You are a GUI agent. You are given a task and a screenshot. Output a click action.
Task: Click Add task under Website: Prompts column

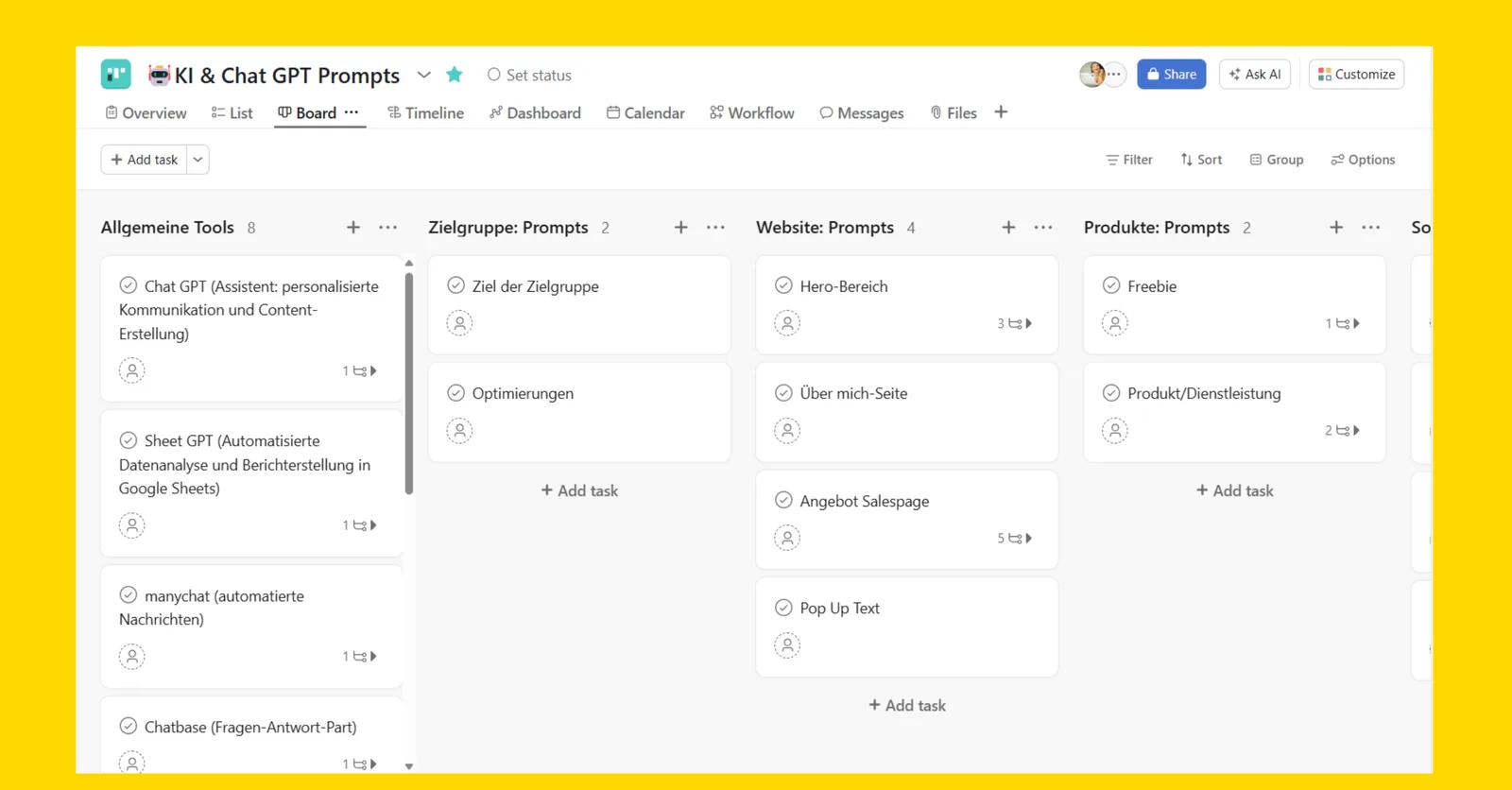pos(907,705)
